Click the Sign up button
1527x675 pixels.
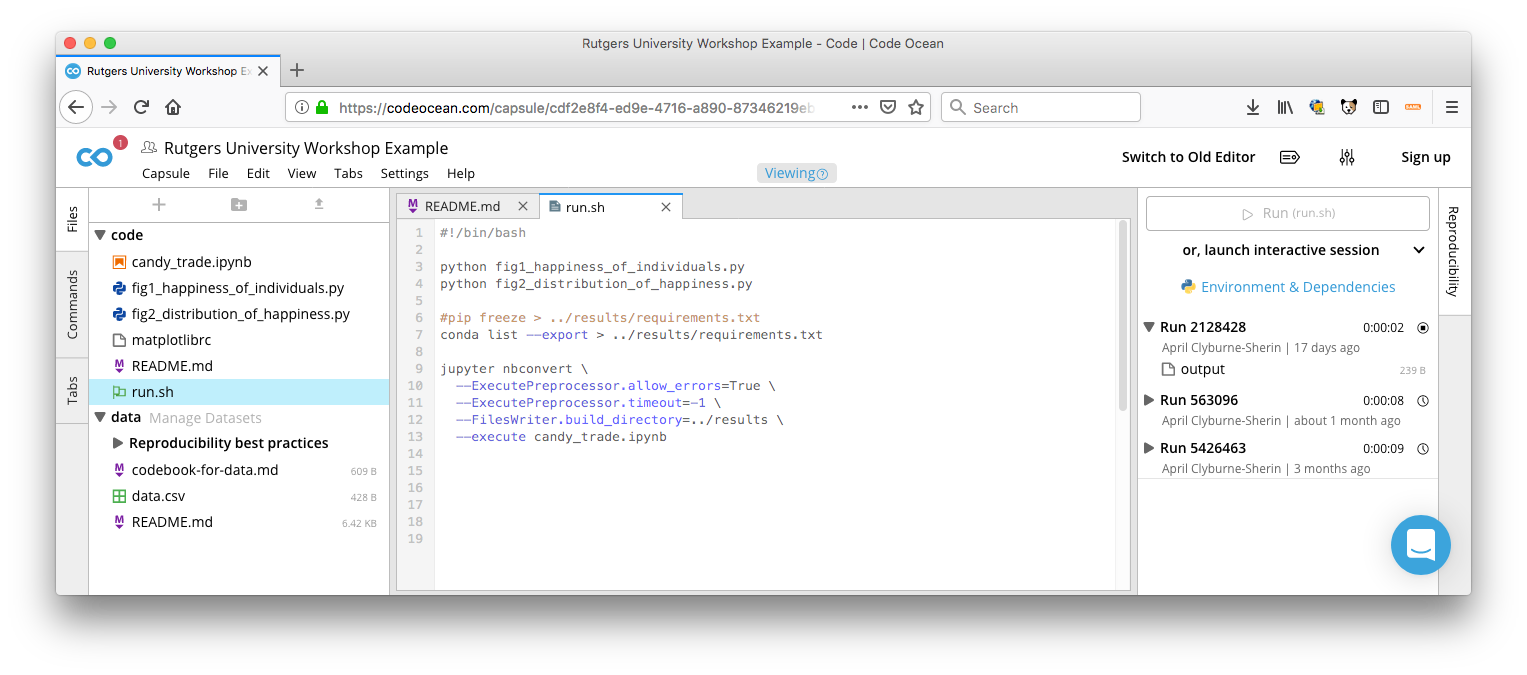pyautogui.click(x=1426, y=157)
